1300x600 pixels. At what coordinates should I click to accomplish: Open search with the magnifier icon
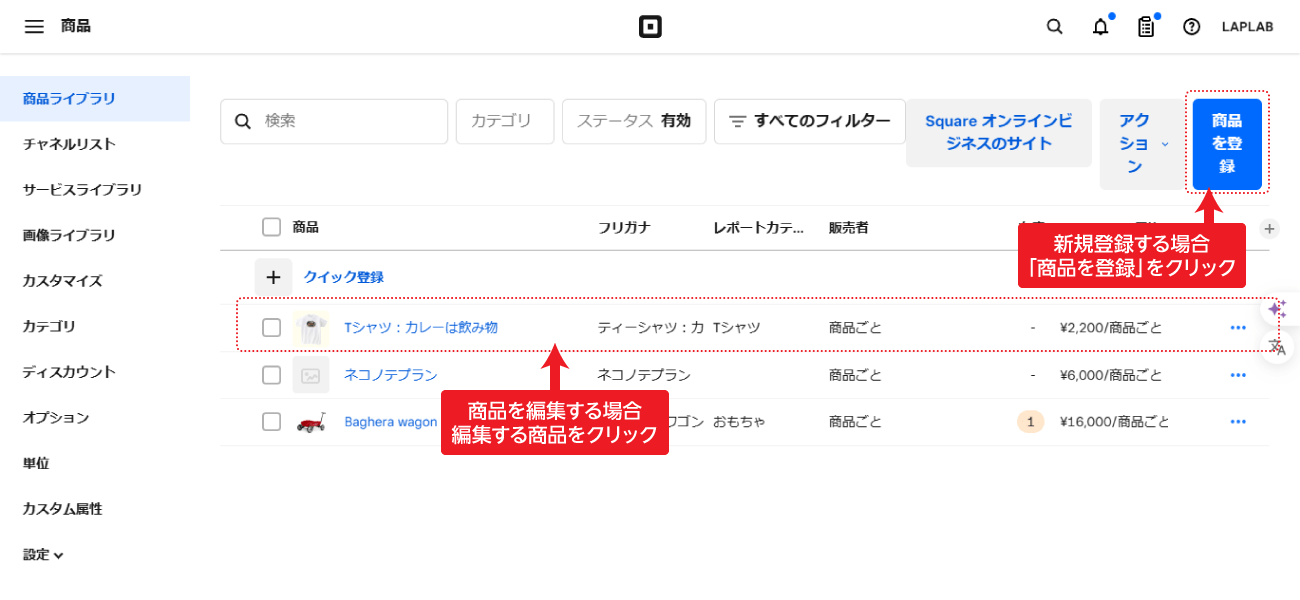(x=1054, y=26)
